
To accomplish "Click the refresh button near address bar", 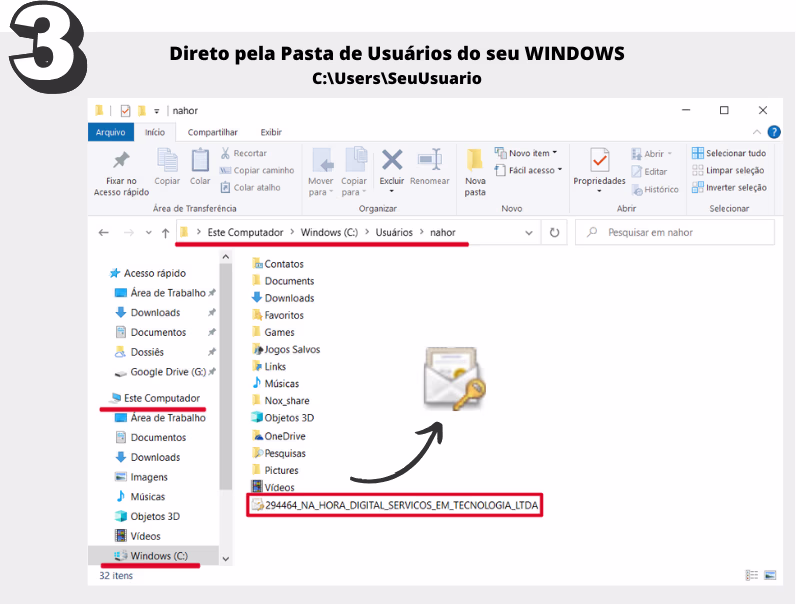I will click(x=554, y=232).
